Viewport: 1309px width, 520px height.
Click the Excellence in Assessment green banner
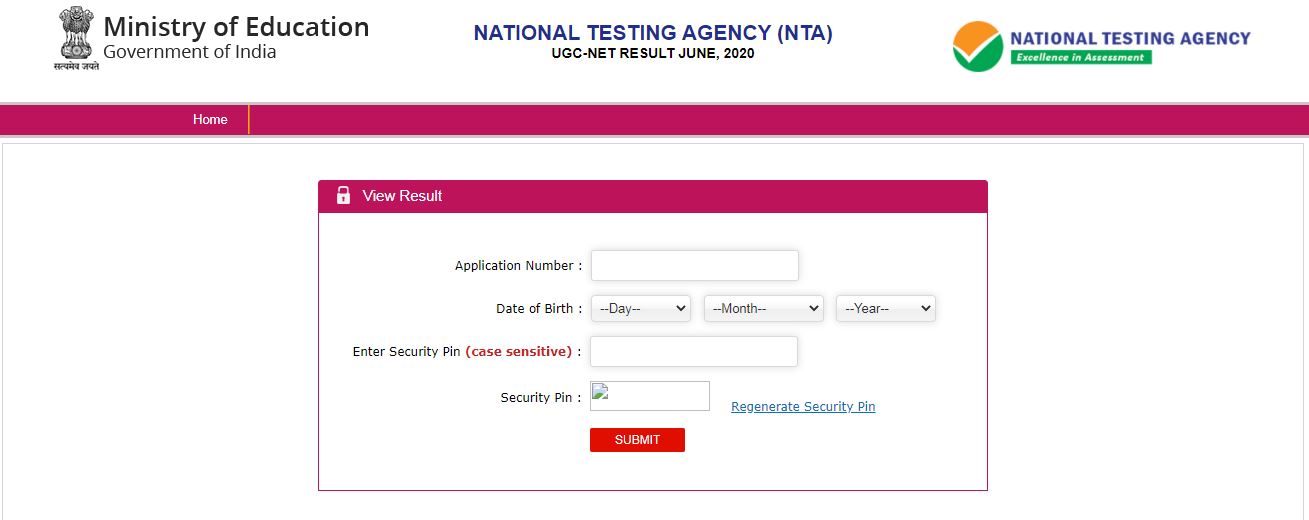[x=1080, y=58]
